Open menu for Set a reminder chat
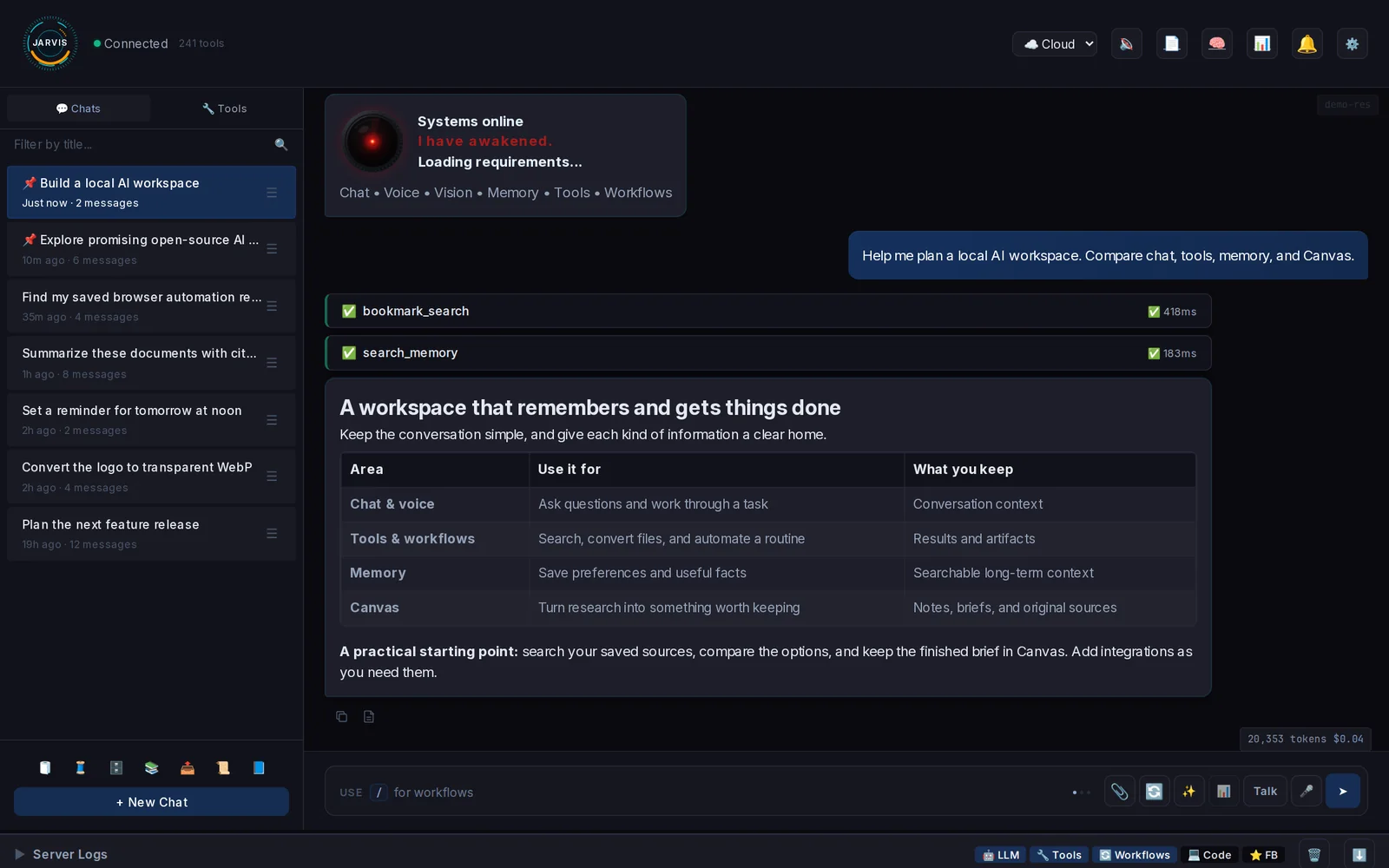Viewport: 1389px width, 868px height. coord(272,420)
